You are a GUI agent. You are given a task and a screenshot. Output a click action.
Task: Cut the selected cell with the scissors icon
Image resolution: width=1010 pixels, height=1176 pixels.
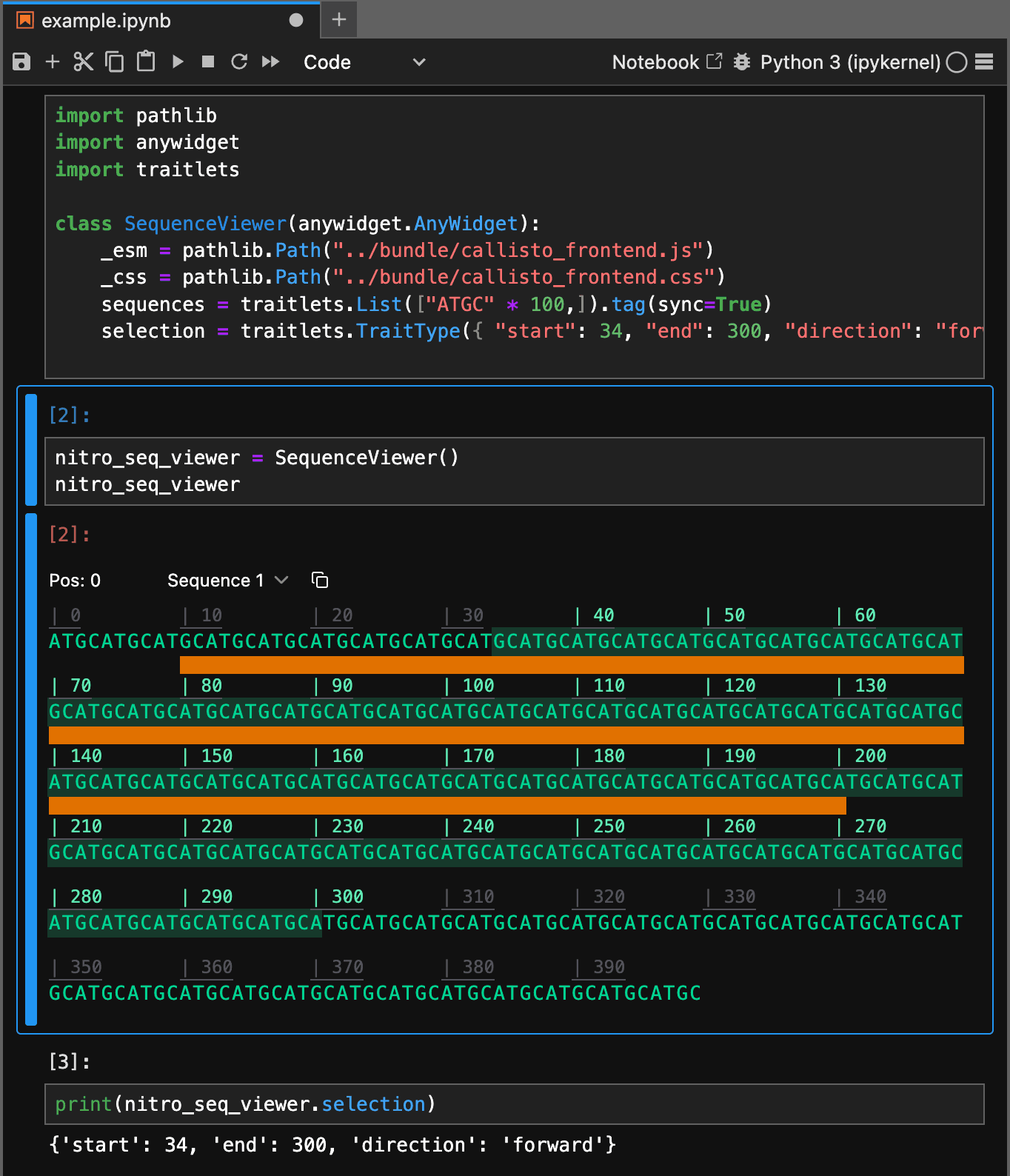point(84,62)
